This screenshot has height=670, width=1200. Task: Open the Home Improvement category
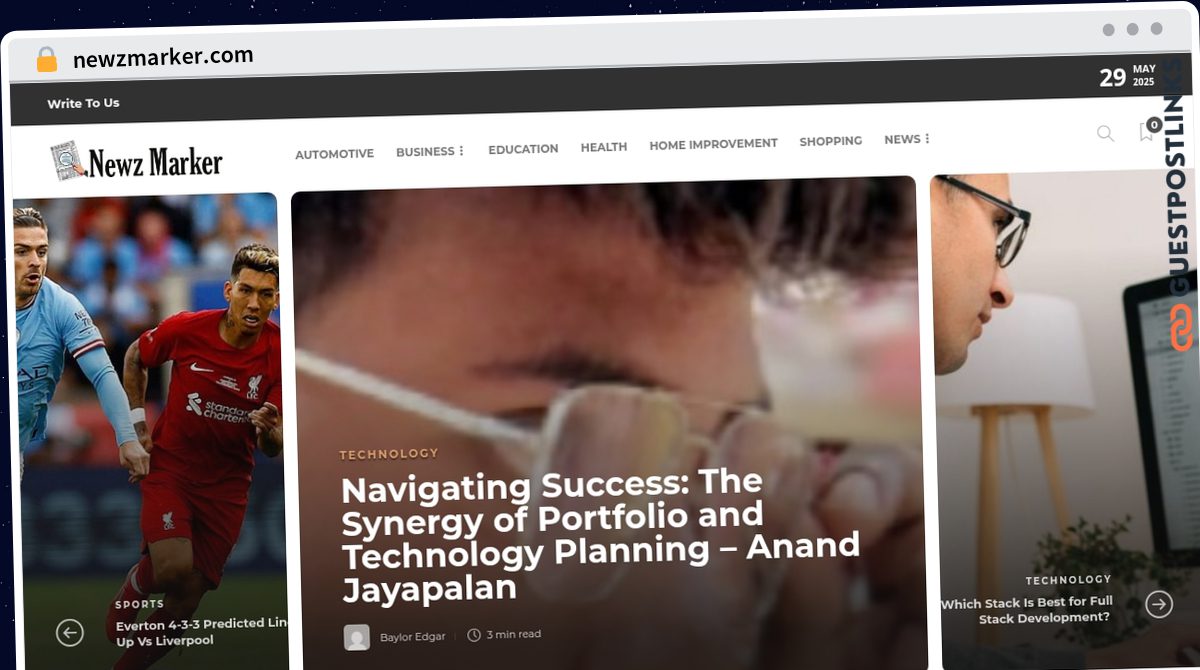click(713, 144)
